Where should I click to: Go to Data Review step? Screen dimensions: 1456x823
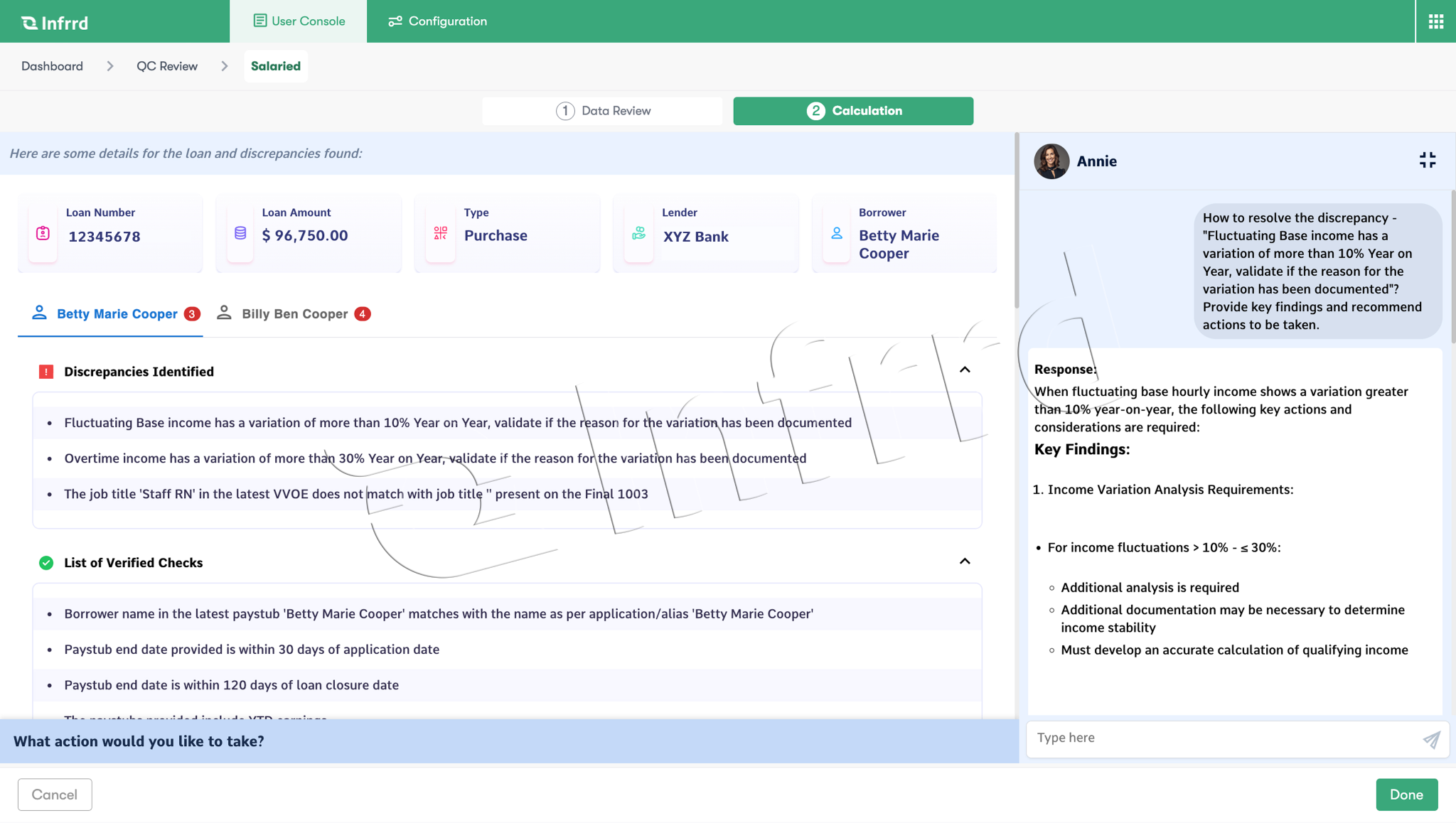click(602, 111)
